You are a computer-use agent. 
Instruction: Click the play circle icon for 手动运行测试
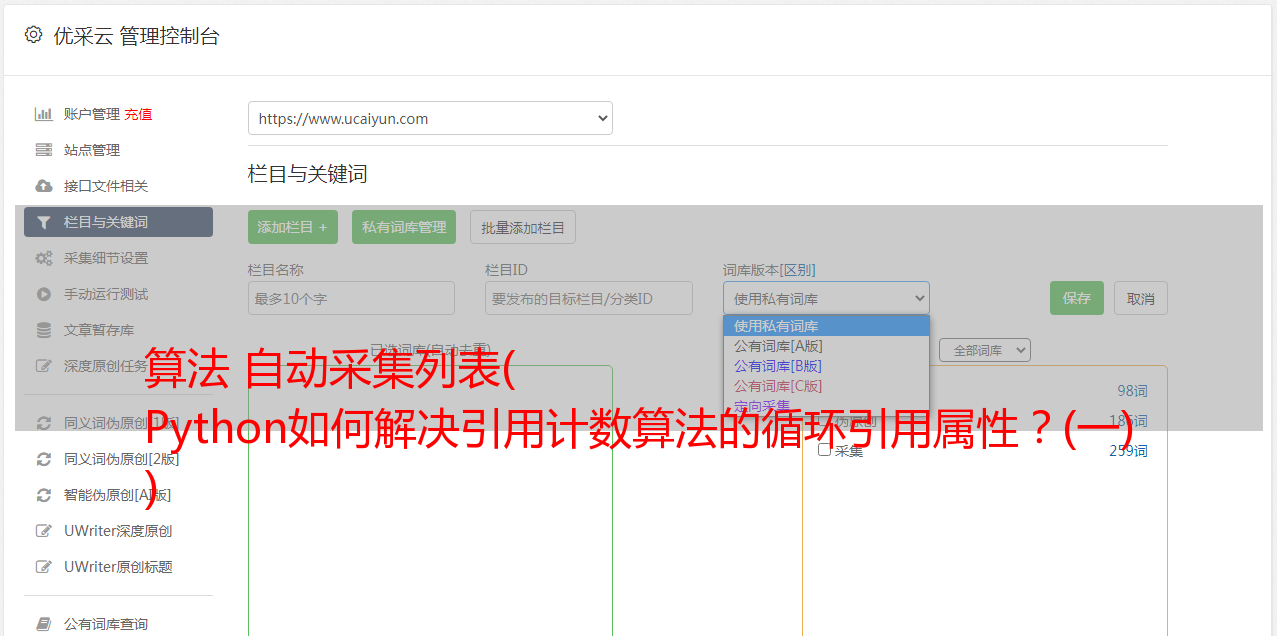click(x=43, y=294)
